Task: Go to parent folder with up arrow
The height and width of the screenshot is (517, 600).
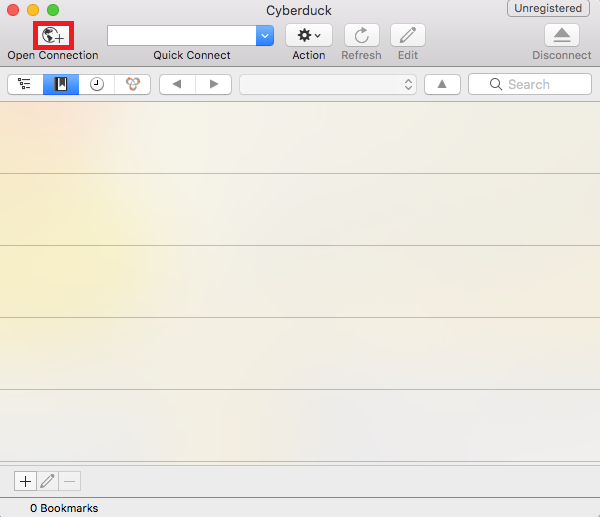Action: [442, 85]
